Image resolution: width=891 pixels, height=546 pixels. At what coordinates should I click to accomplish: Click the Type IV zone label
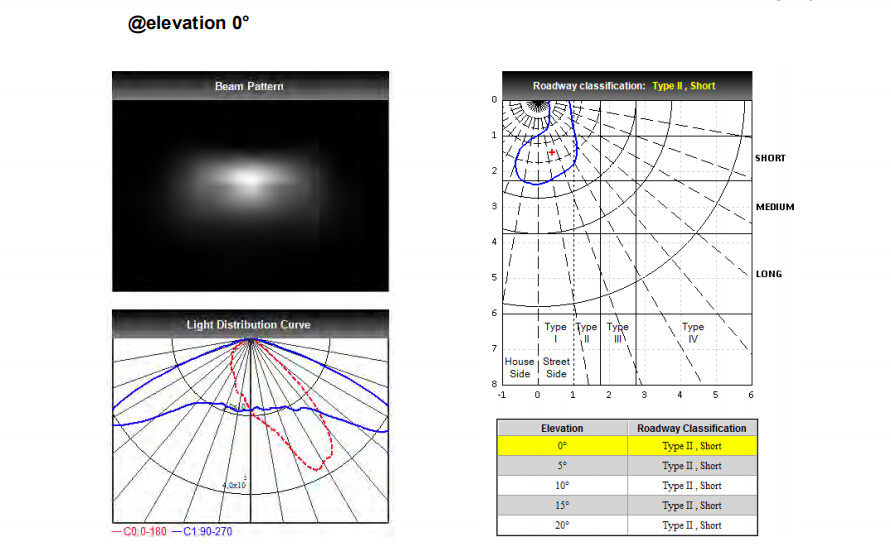pyautogui.click(x=692, y=333)
